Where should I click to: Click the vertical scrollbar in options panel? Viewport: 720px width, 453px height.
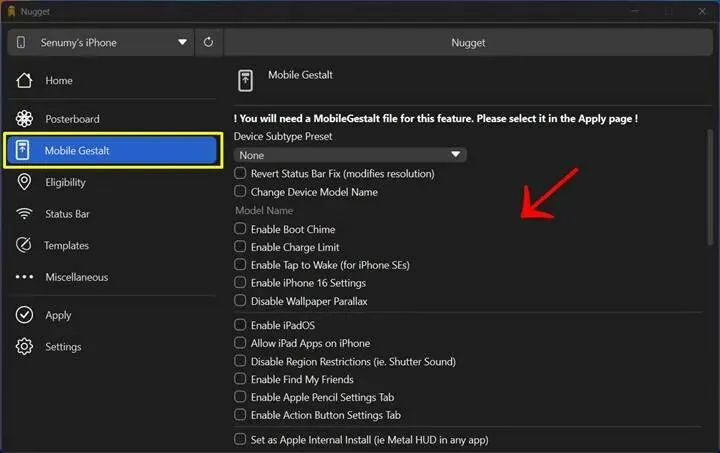710,187
